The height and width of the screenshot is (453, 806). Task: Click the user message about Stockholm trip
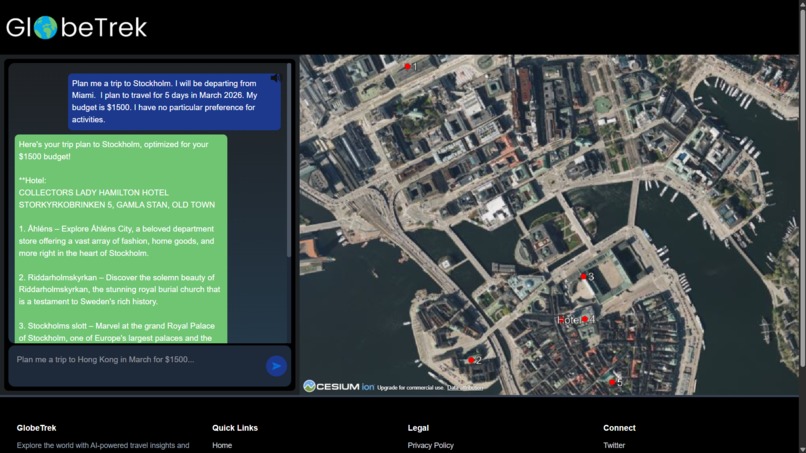(174, 101)
